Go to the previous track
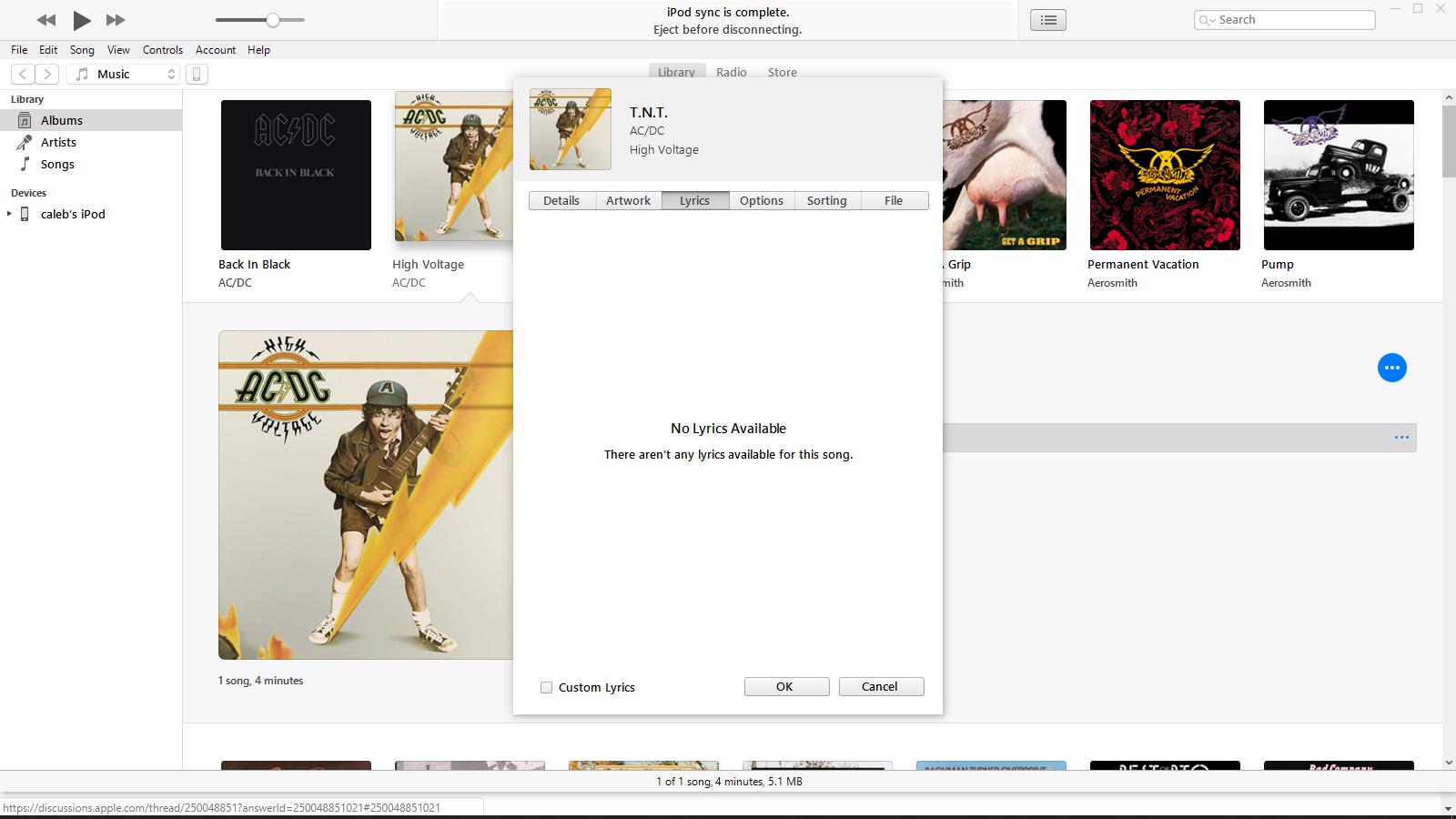 45,20
